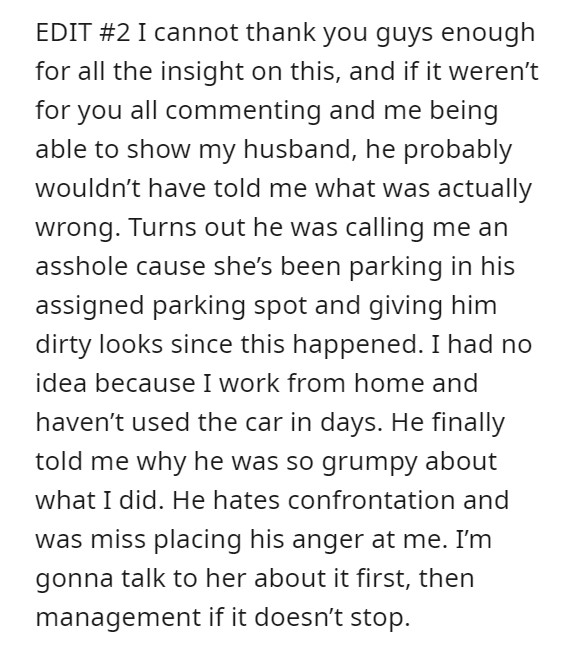Click the word 'idea' at line start
The image size is (562, 651).
61,384
